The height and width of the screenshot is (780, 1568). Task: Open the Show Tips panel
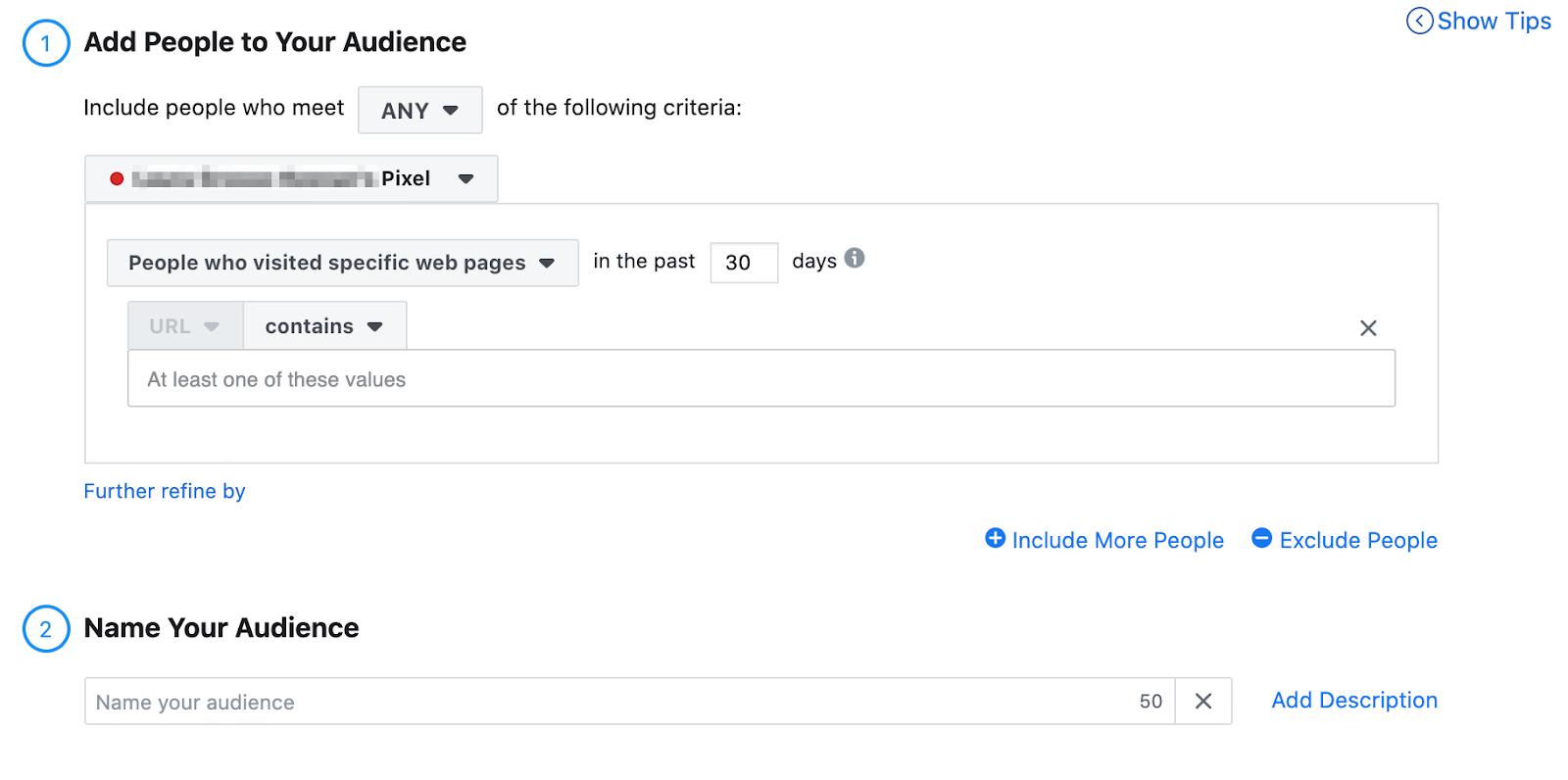tap(1479, 22)
